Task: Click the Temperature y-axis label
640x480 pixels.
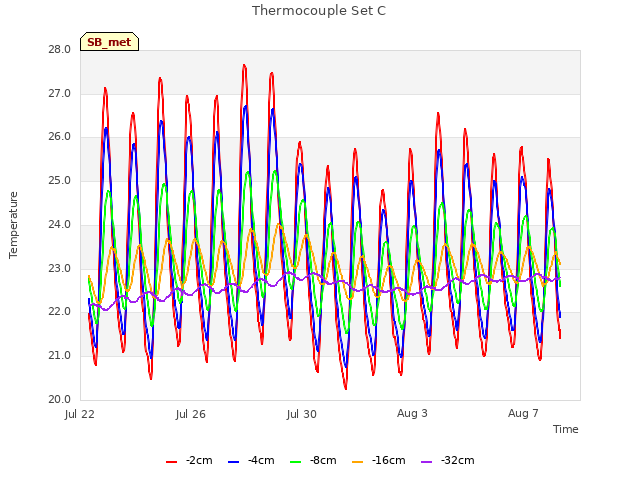Action: click(13, 225)
